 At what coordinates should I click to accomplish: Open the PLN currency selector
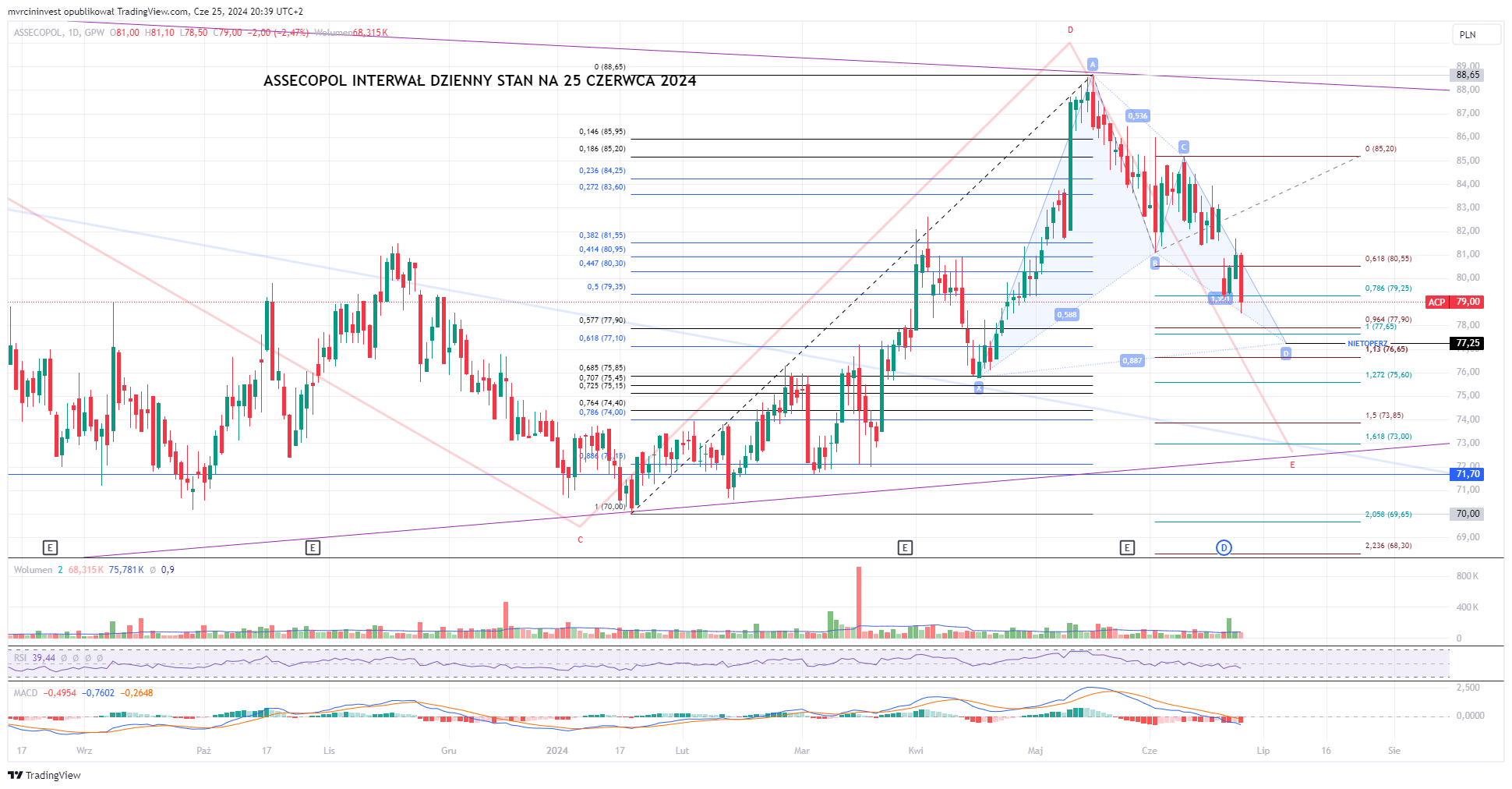1476,34
